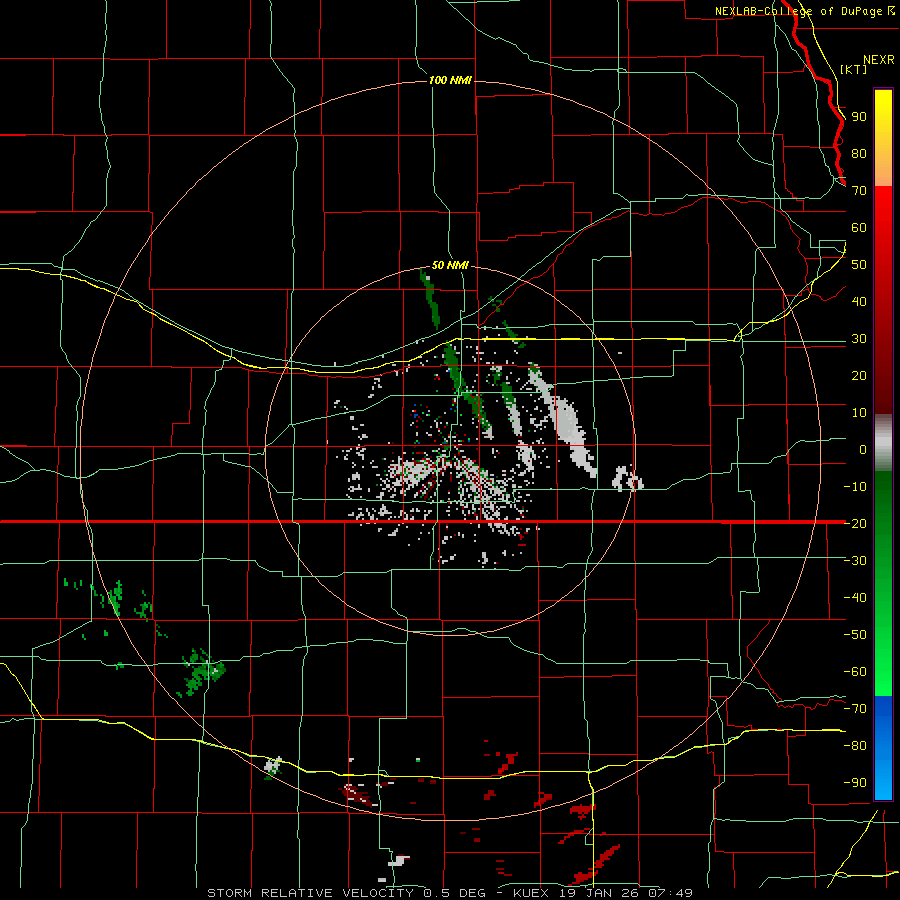This screenshot has width=900, height=900.
Task: Click the 0 value on the velocity scale
Action: (x=863, y=450)
